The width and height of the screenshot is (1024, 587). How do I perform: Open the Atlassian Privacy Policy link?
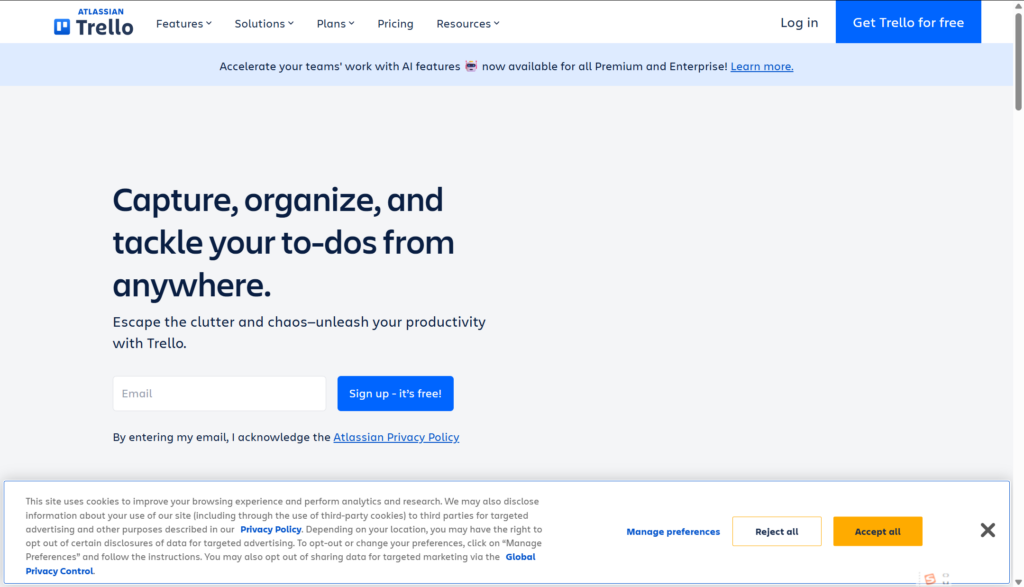[396, 437]
